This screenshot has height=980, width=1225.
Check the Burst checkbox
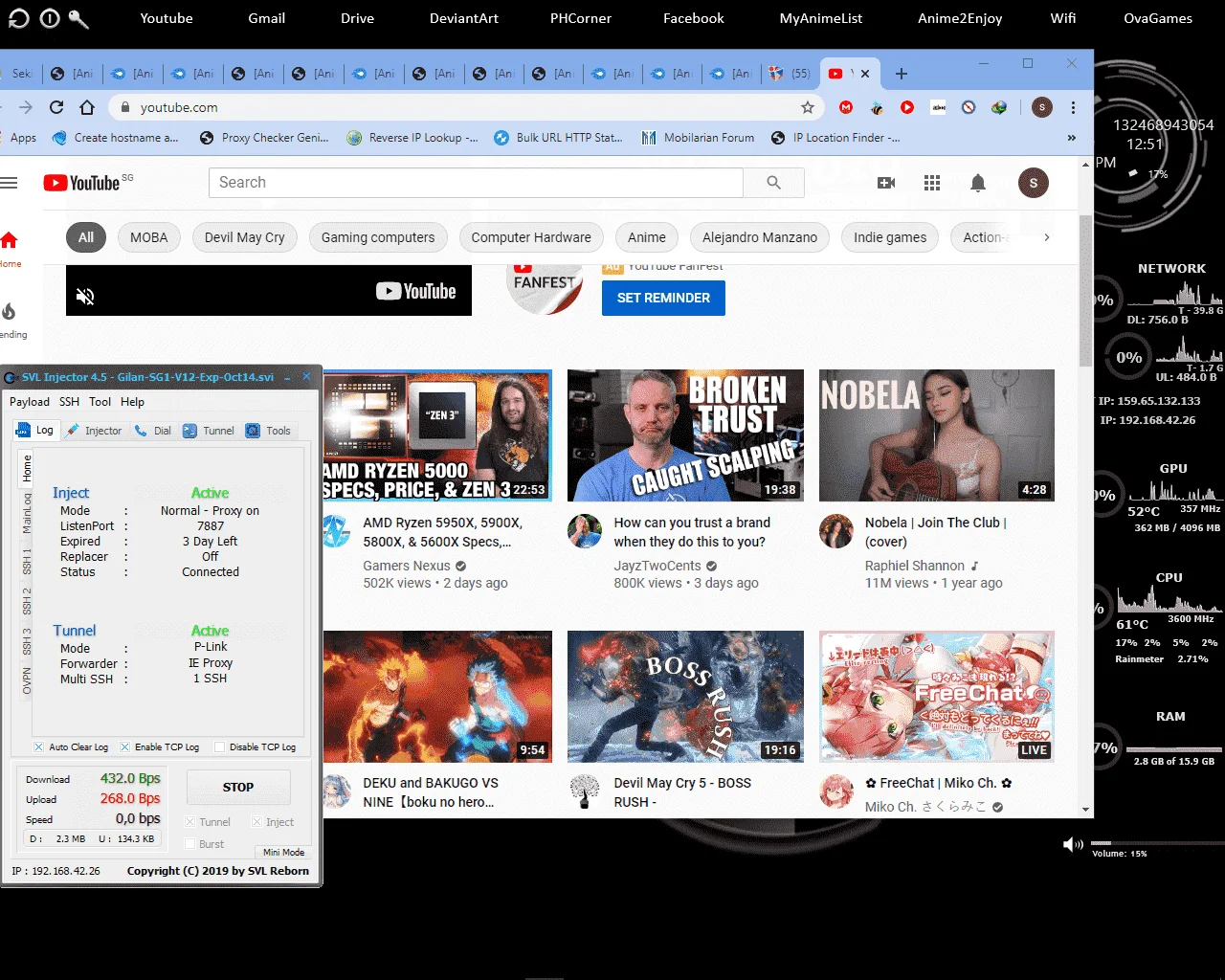(189, 843)
